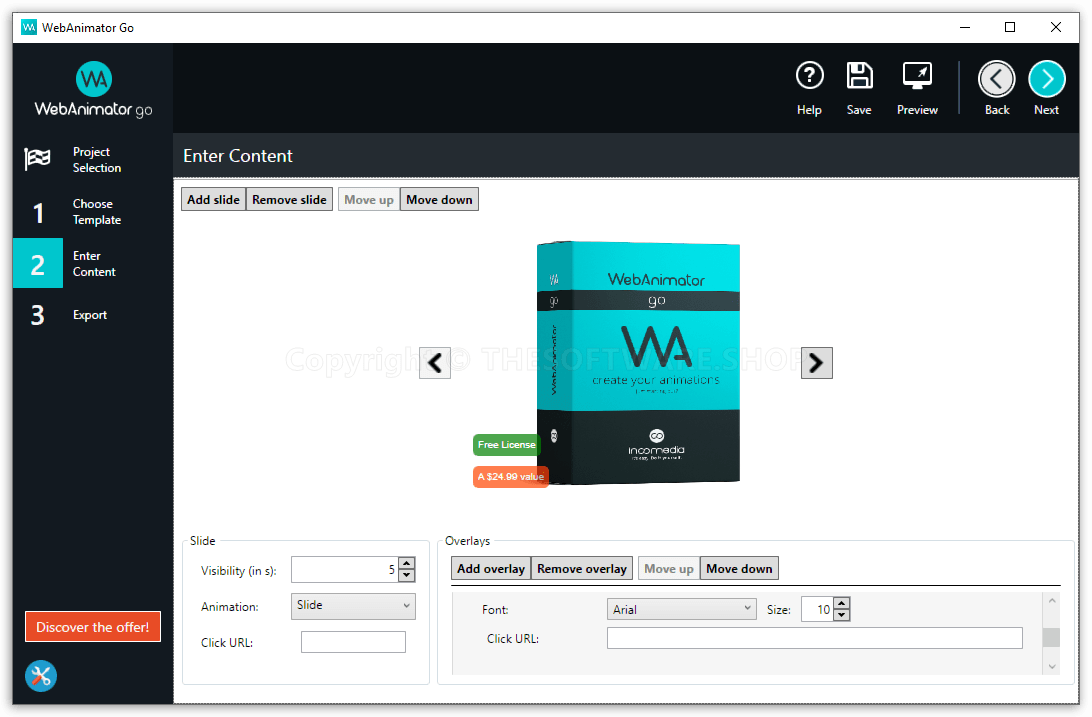Open the tools wrench icon in sidebar
Image resolution: width=1092 pixels, height=717 pixels.
pyautogui.click(x=41, y=676)
